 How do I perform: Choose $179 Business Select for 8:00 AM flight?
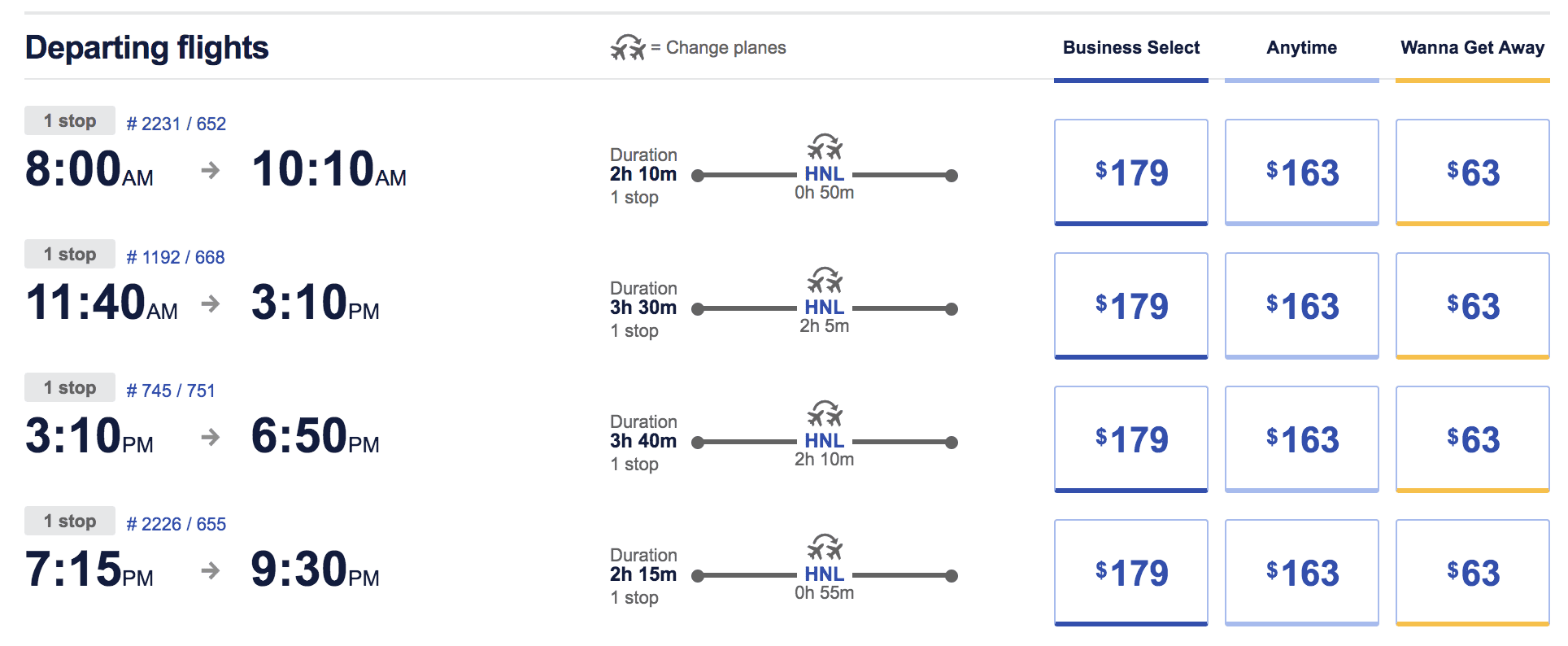click(x=1131, y=172)
